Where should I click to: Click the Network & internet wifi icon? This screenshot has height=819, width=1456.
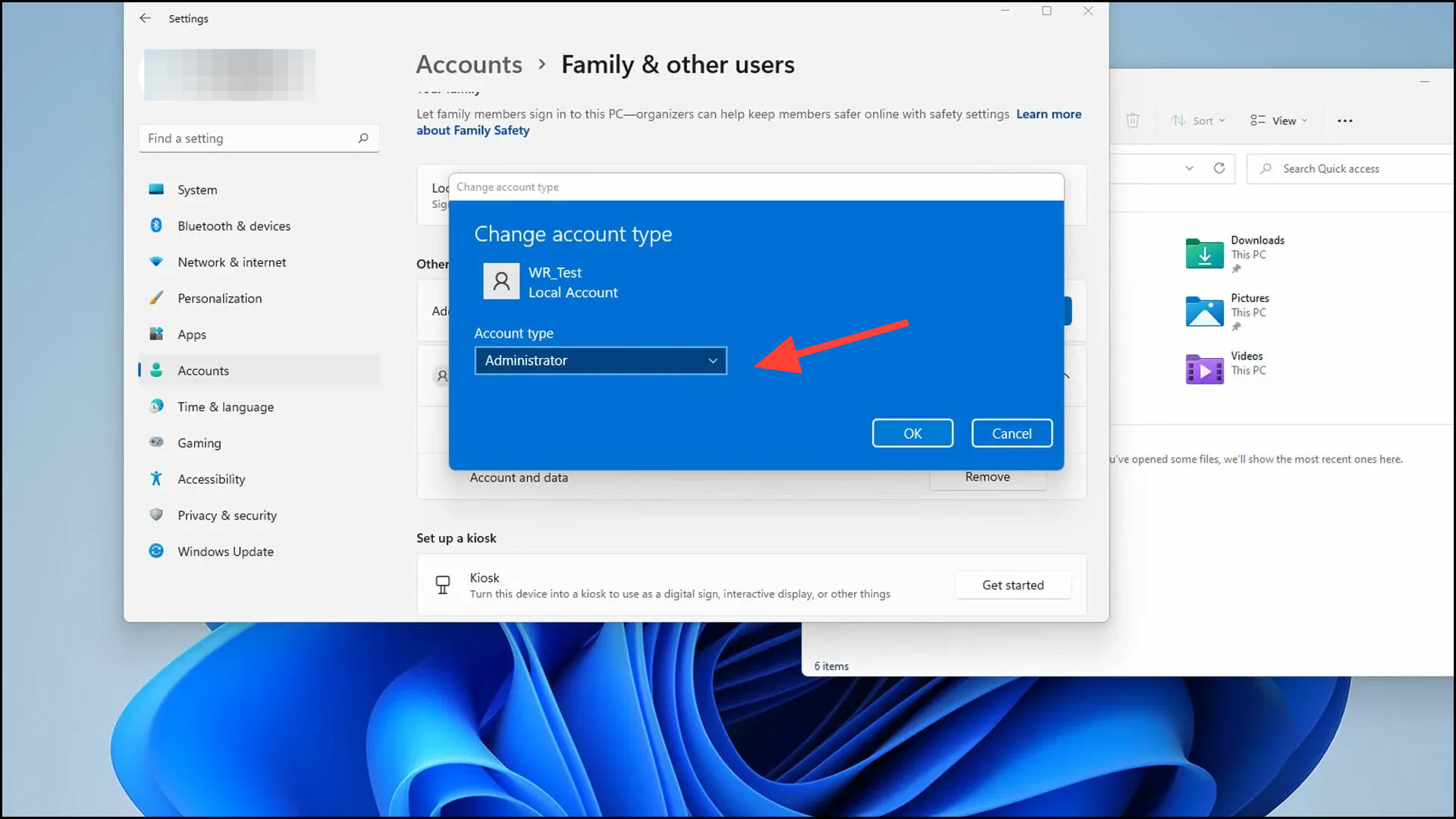coord(156,262)
